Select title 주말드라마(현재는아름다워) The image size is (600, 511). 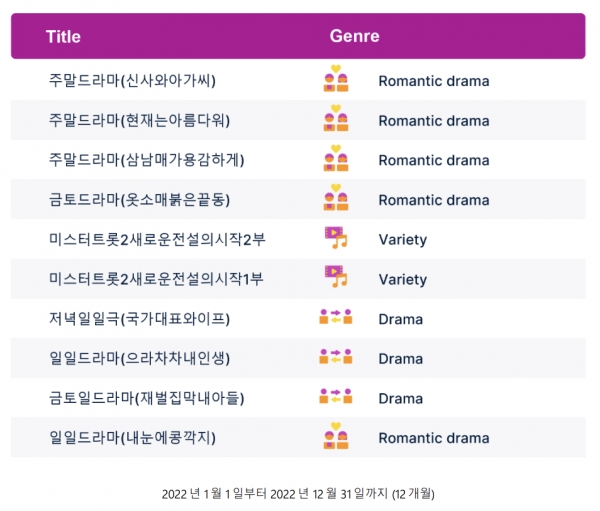pos(140,121)
